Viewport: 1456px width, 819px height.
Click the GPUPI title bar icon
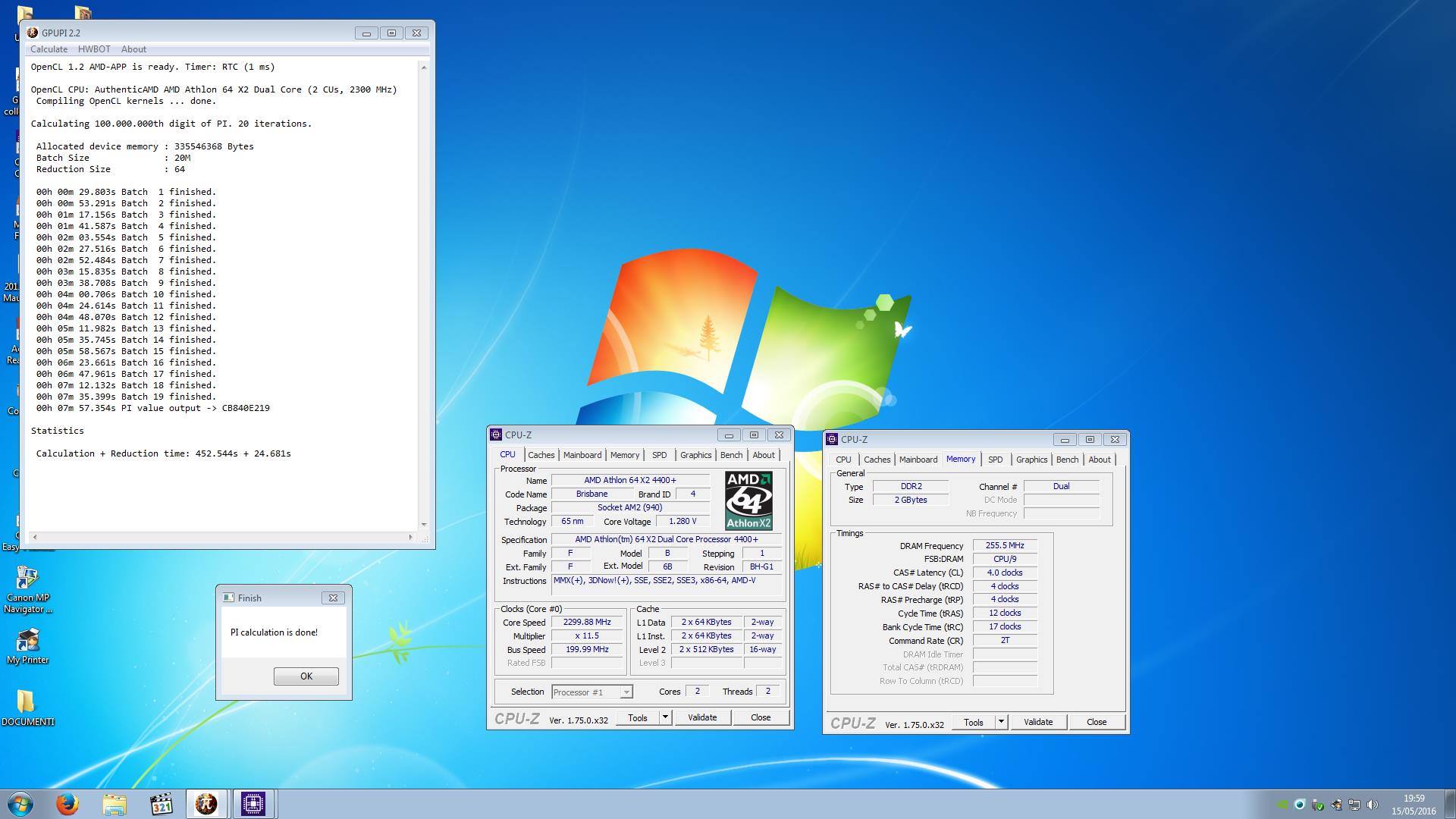[33, 33]
